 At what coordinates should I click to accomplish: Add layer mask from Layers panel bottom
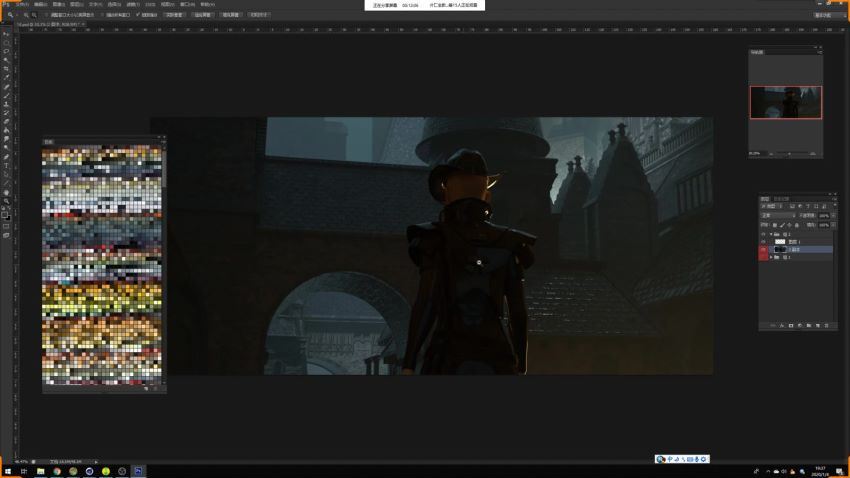tap(790, 326)
